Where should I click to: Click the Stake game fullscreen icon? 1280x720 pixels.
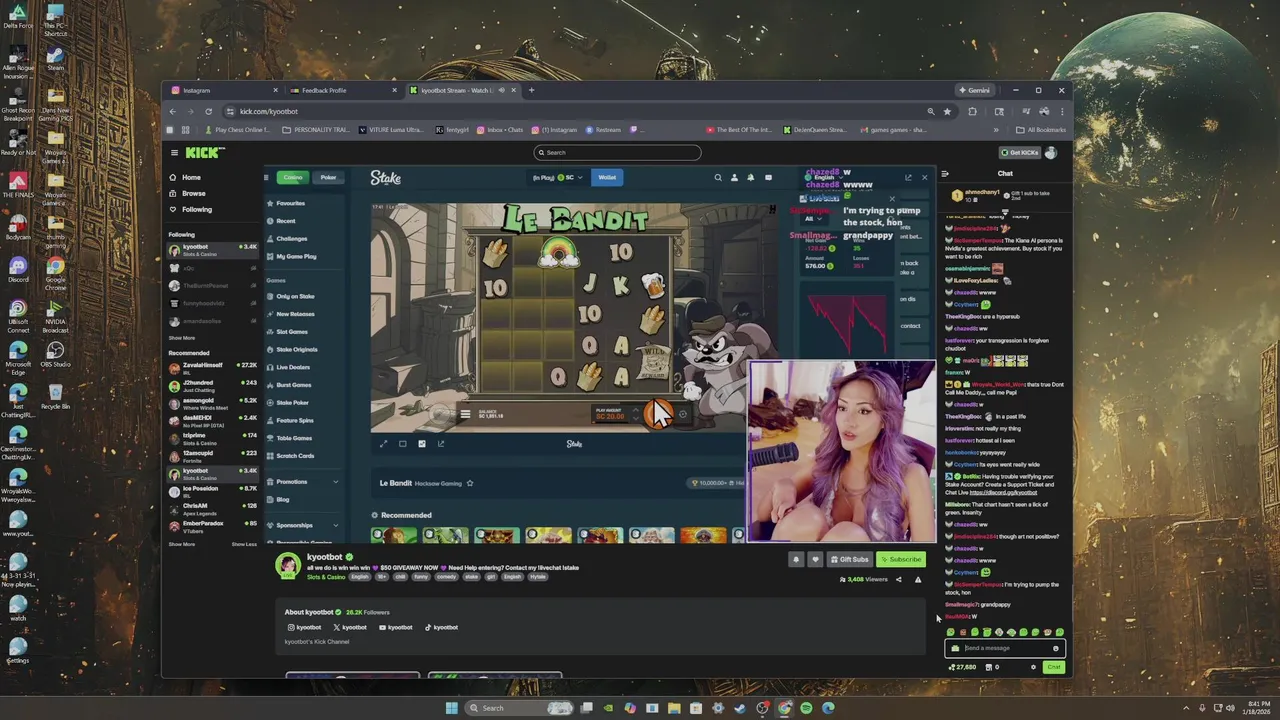click(383, 444)
